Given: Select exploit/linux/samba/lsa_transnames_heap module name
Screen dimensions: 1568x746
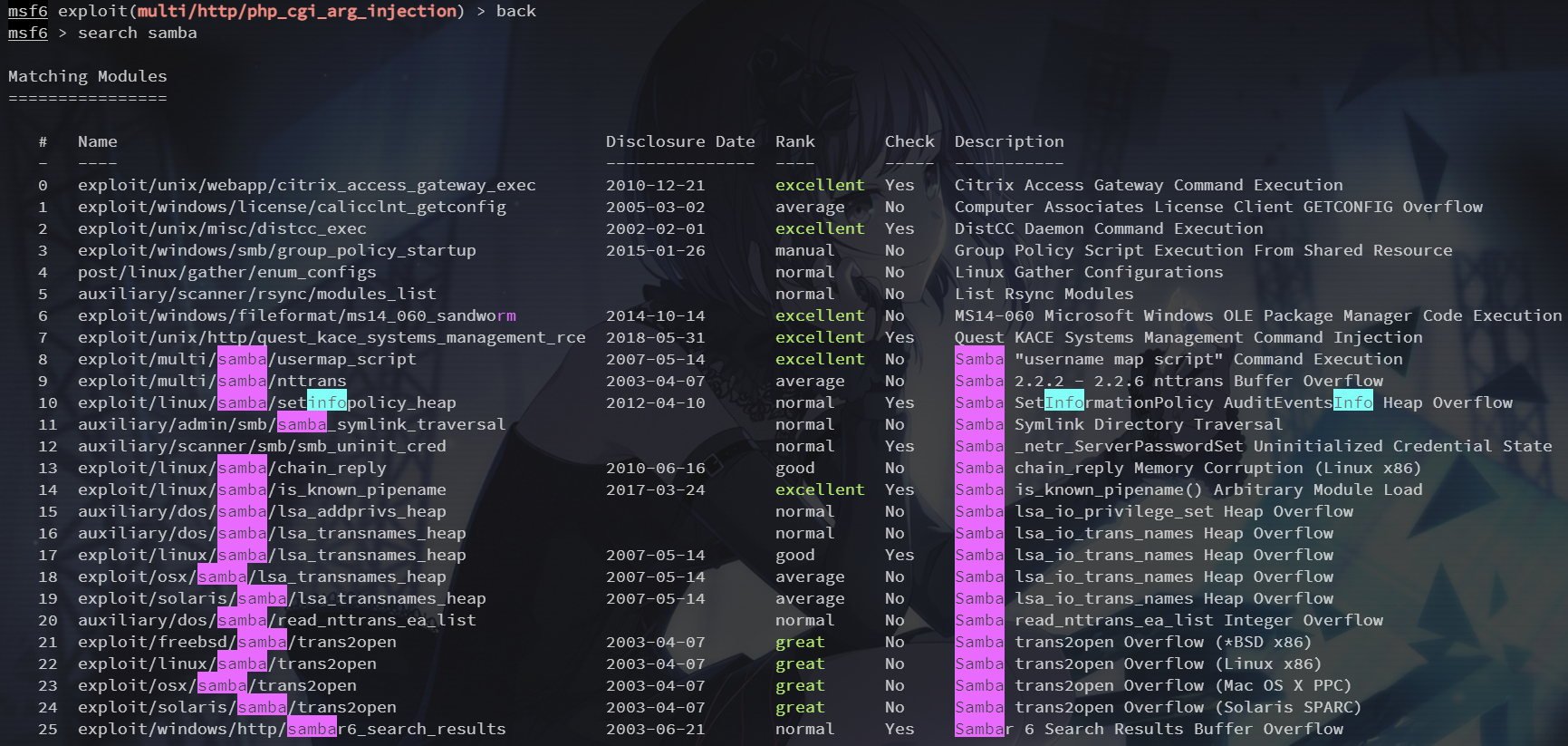Looking at the screenshot, I should [x=272, y=555].
